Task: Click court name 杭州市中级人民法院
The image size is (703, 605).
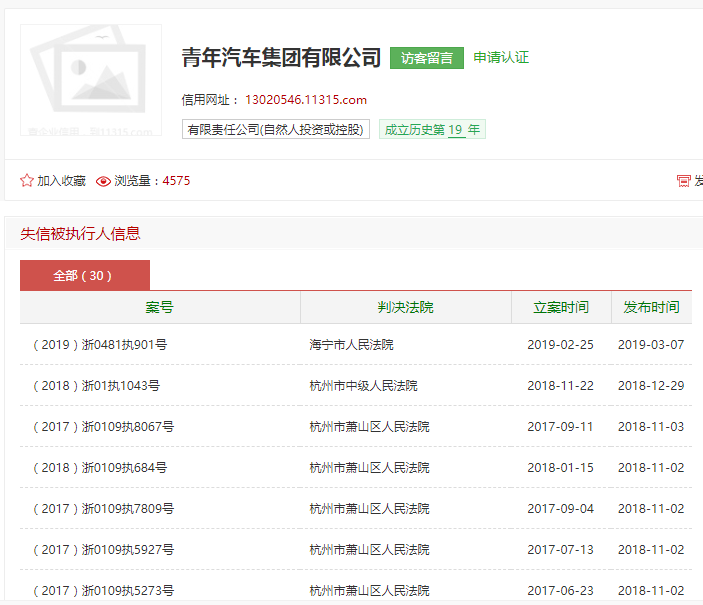Action: (364, 386)
